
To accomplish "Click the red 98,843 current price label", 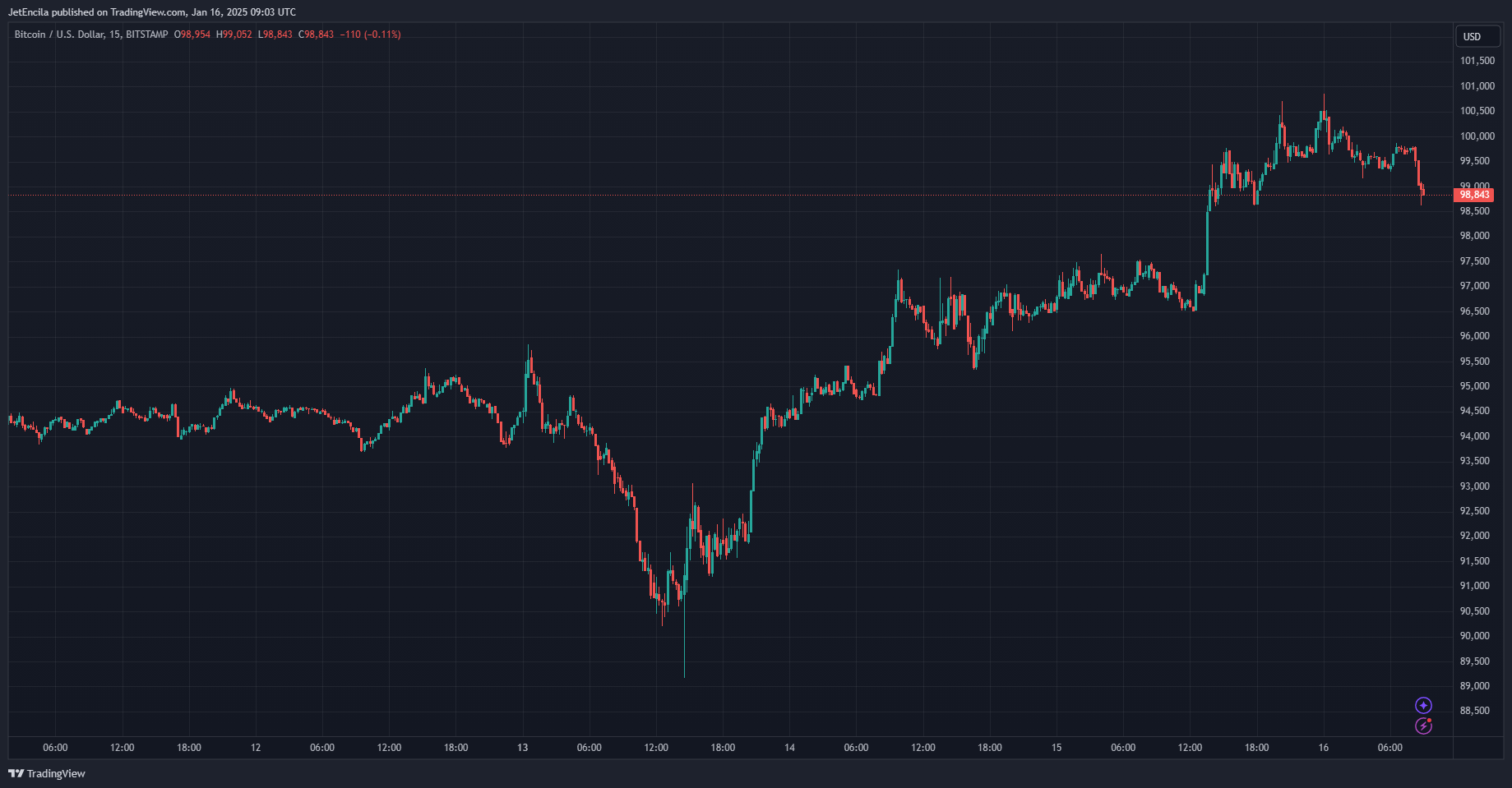I will (x=1473, y=195).
